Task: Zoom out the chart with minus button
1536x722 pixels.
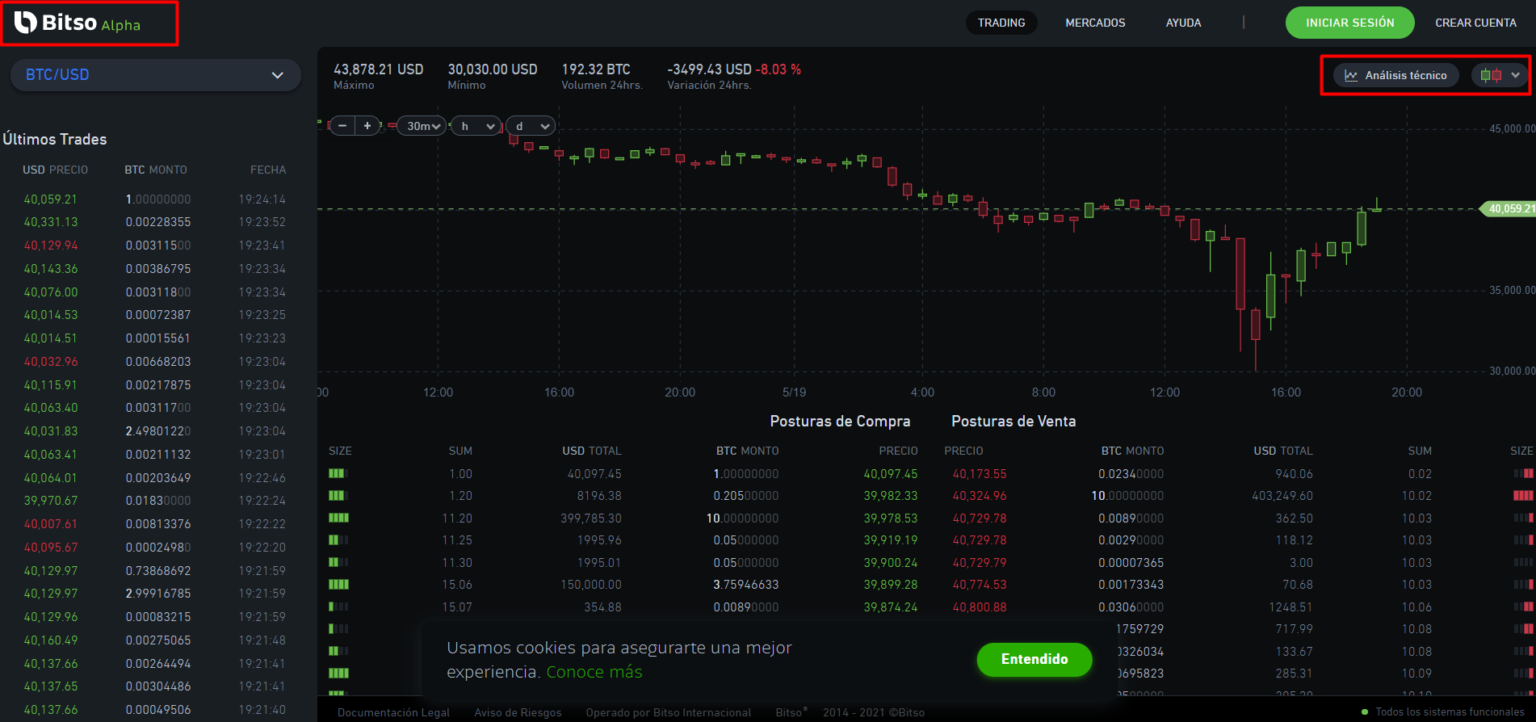Action: click(343, 126)
